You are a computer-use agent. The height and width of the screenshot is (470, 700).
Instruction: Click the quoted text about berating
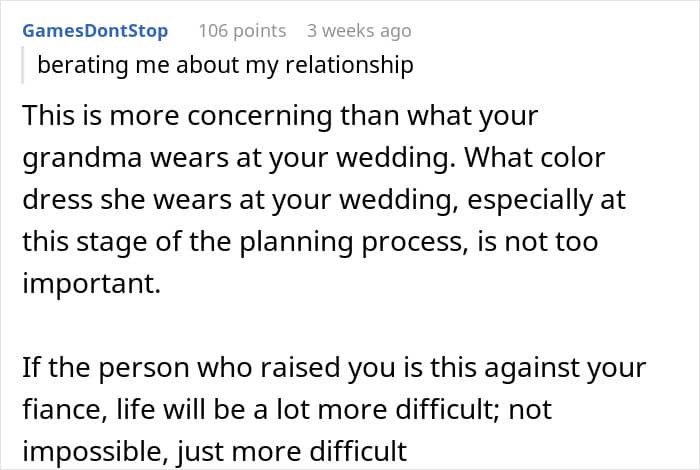(225, 66)
